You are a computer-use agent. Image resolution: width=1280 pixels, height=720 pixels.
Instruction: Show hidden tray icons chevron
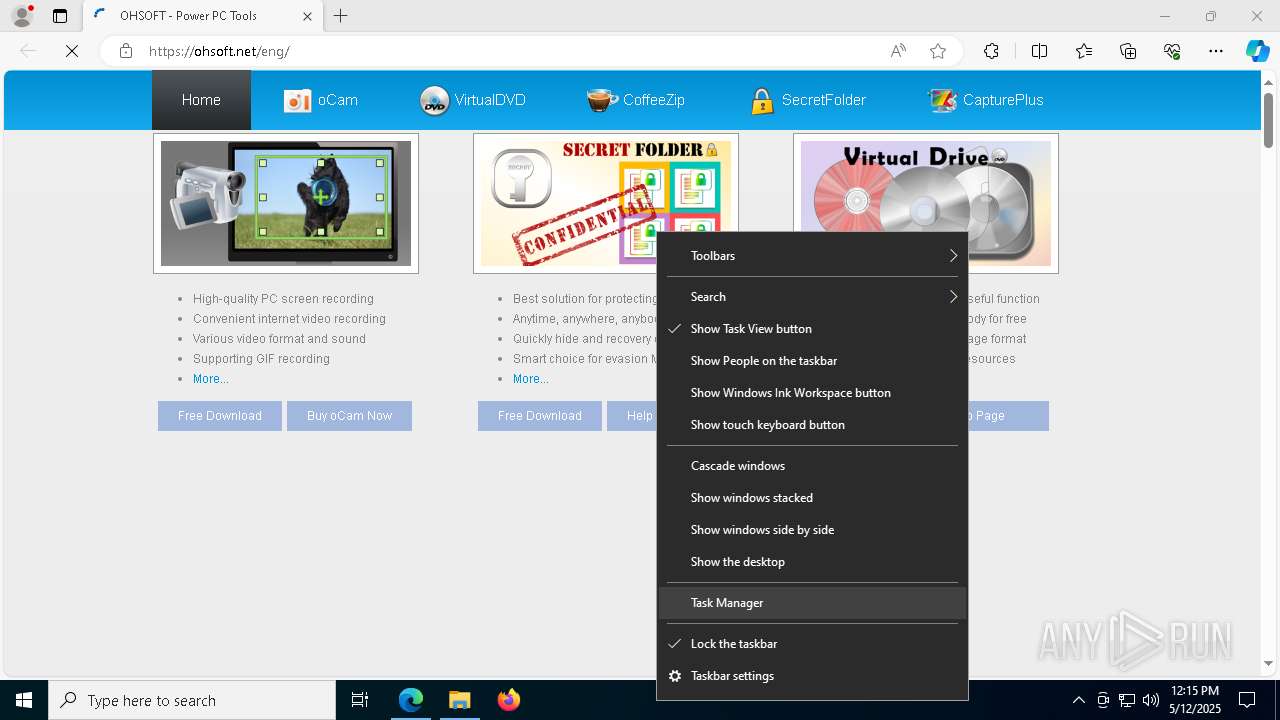1078,700
